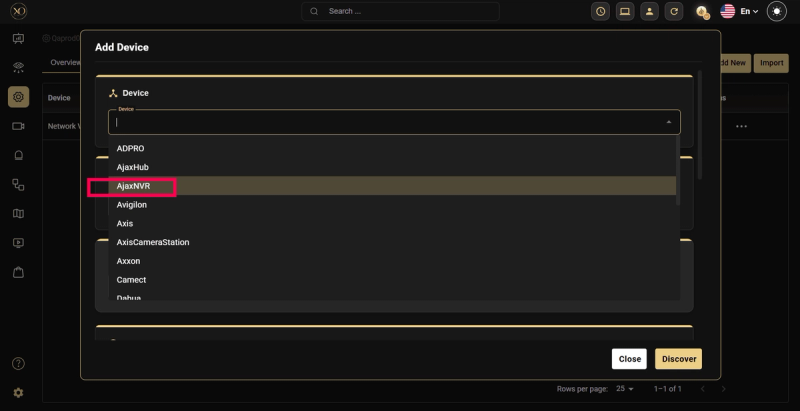
Task: Select Axxon from the device list
Action: (392, 261)
